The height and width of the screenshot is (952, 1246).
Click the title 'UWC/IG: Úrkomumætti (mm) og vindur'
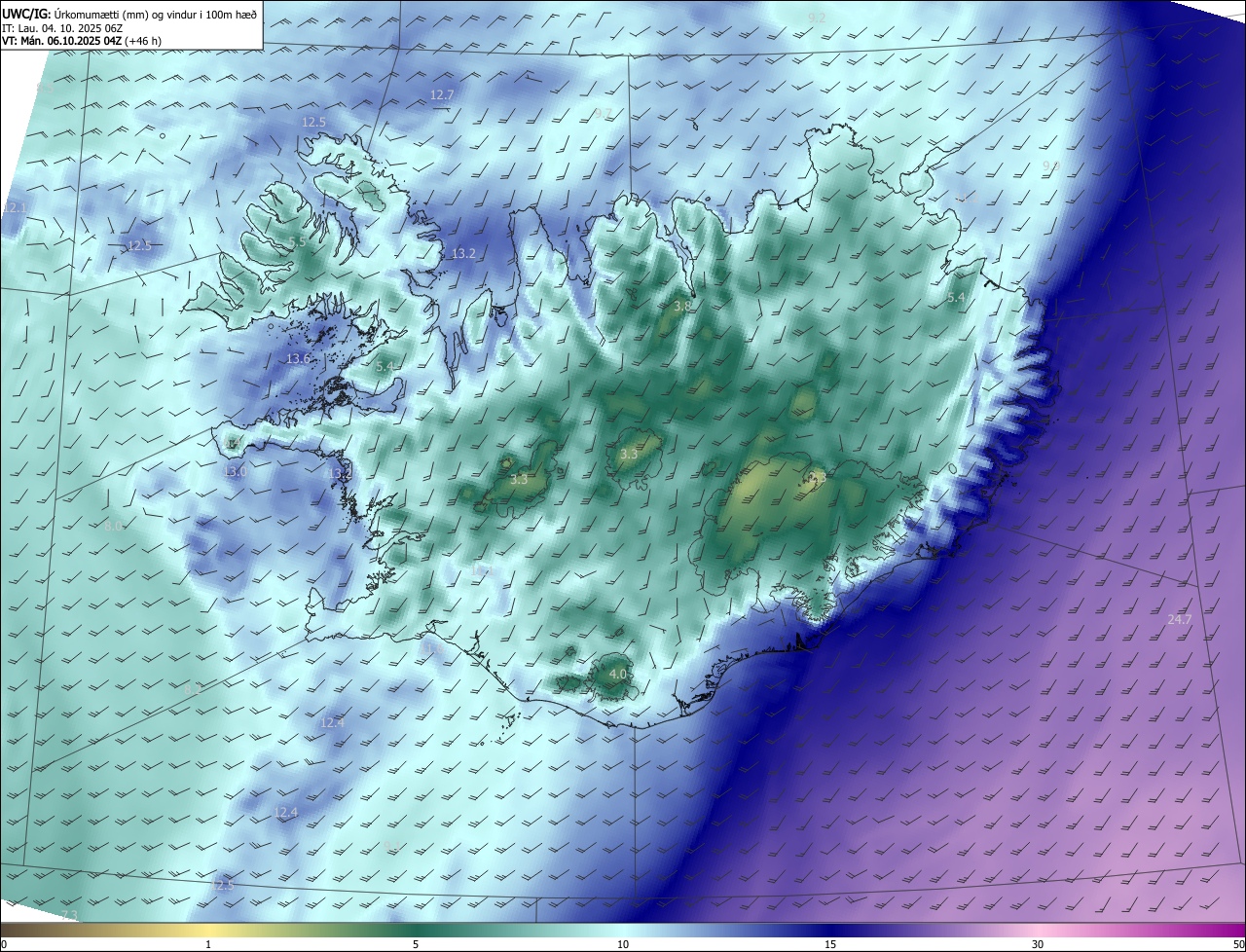(x=129, y=13)
